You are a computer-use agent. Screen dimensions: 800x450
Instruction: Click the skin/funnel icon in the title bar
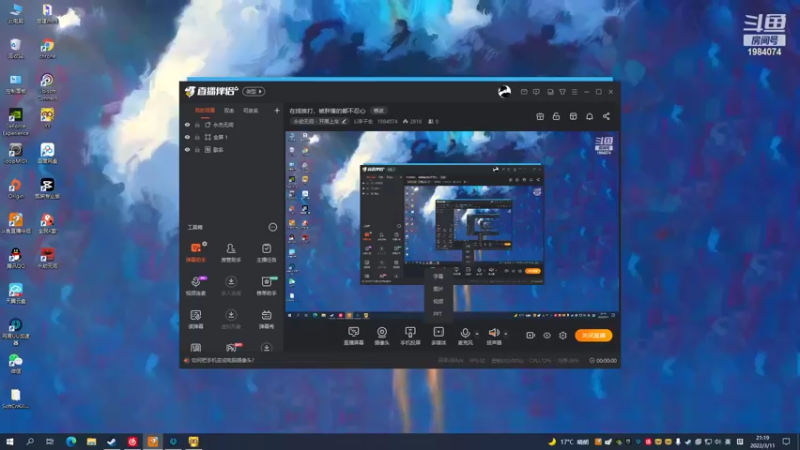(562, 92)
